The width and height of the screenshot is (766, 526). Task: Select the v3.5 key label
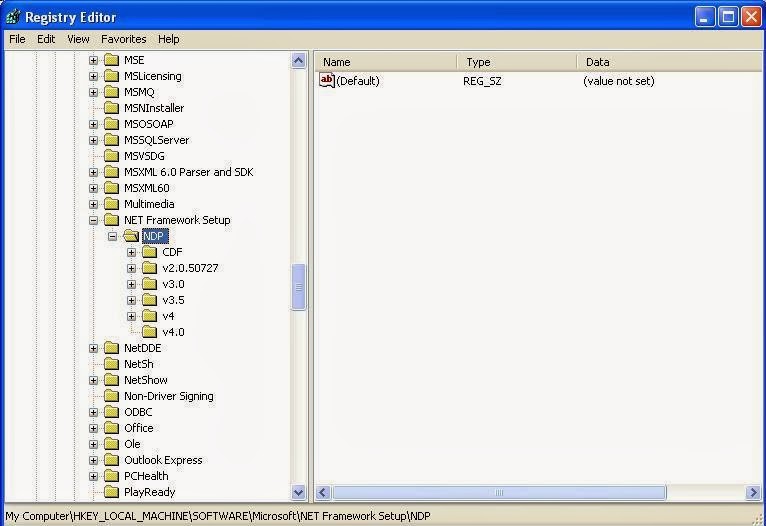(173, 300)
